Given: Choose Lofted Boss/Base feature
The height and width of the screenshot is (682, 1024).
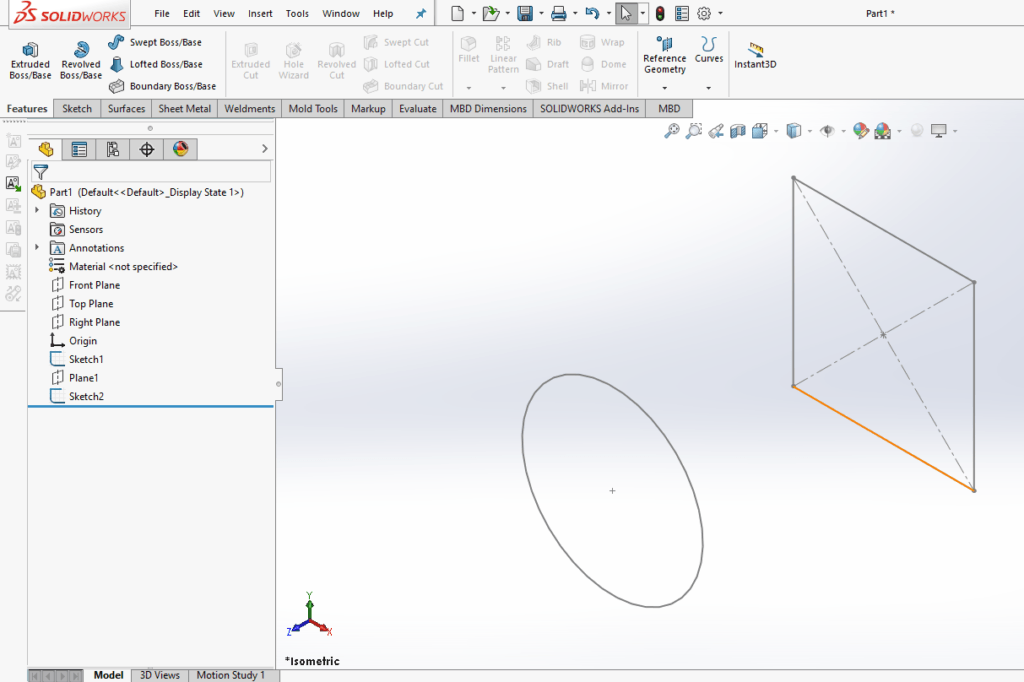Looking at the screenshot, I should [x=156, y=64].
